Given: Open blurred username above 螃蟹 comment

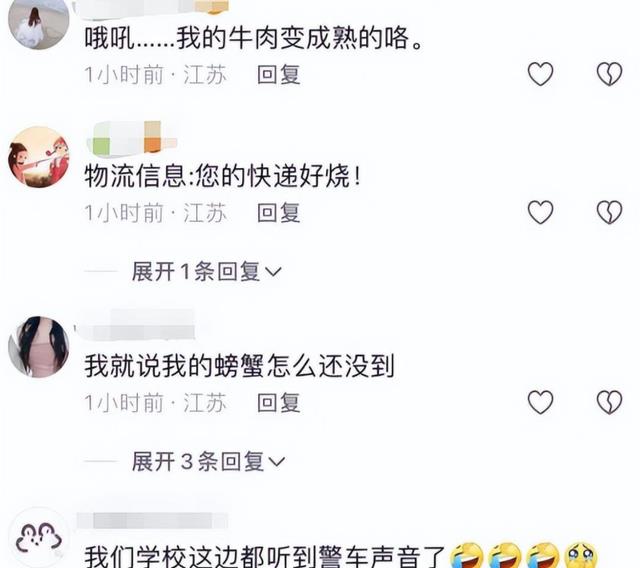Looking at the screenshot, I should [x=136, y=325].
